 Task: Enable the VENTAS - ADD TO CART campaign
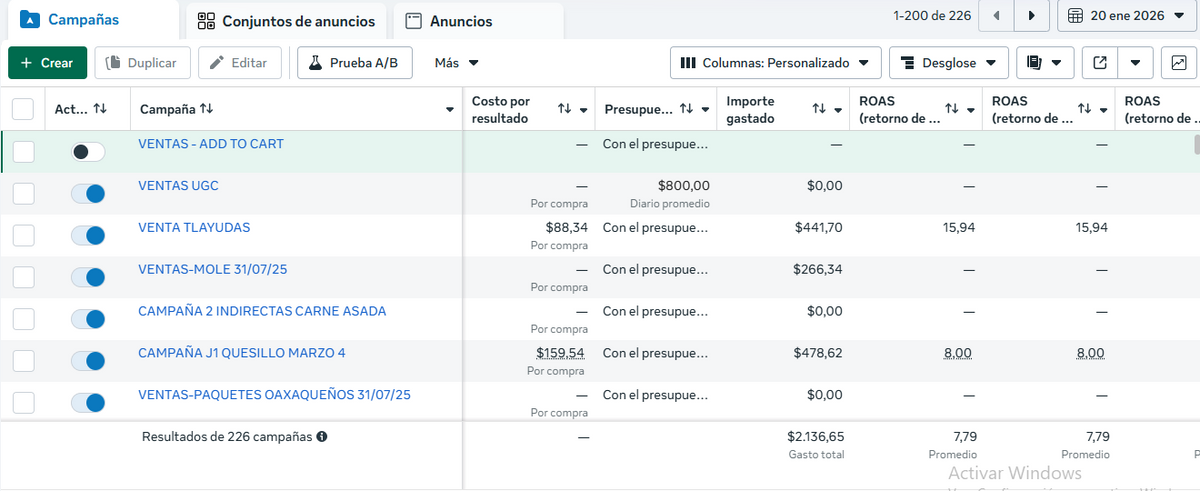(88, 152)
